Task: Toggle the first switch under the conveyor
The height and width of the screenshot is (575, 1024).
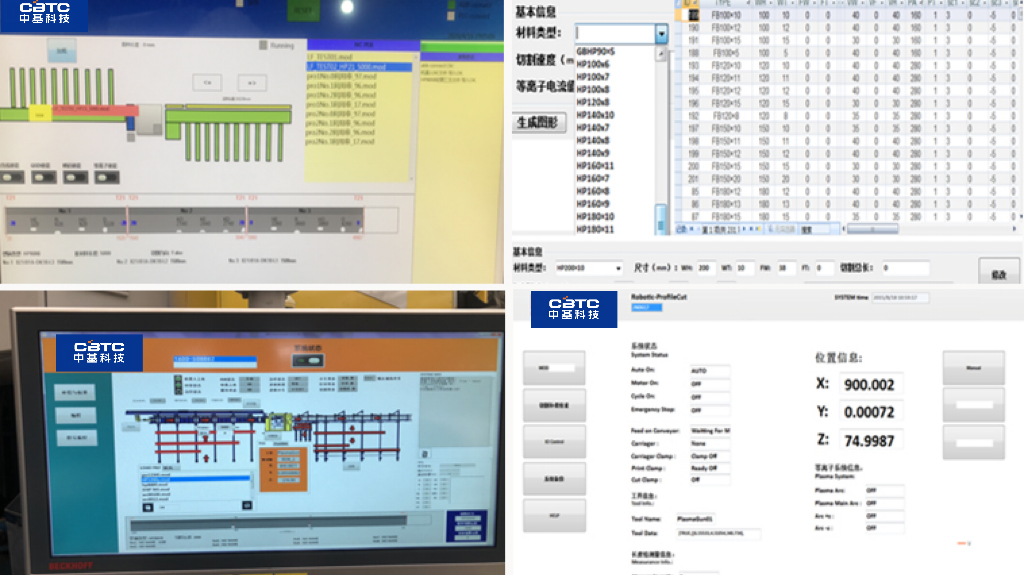Action: [x=14, y=177]
